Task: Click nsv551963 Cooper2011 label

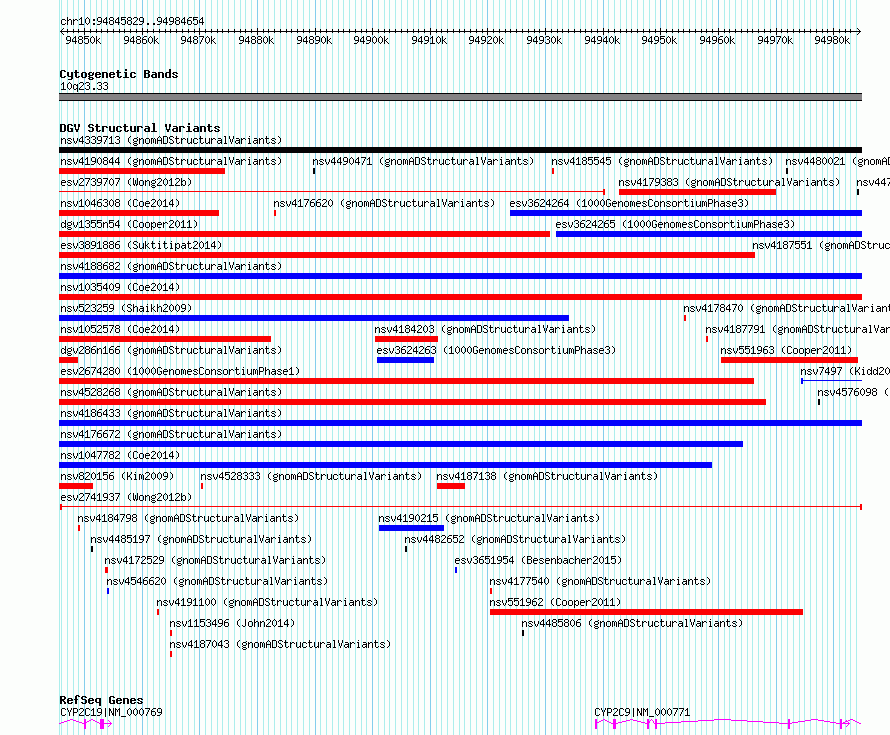Action: tap(787, 350)
